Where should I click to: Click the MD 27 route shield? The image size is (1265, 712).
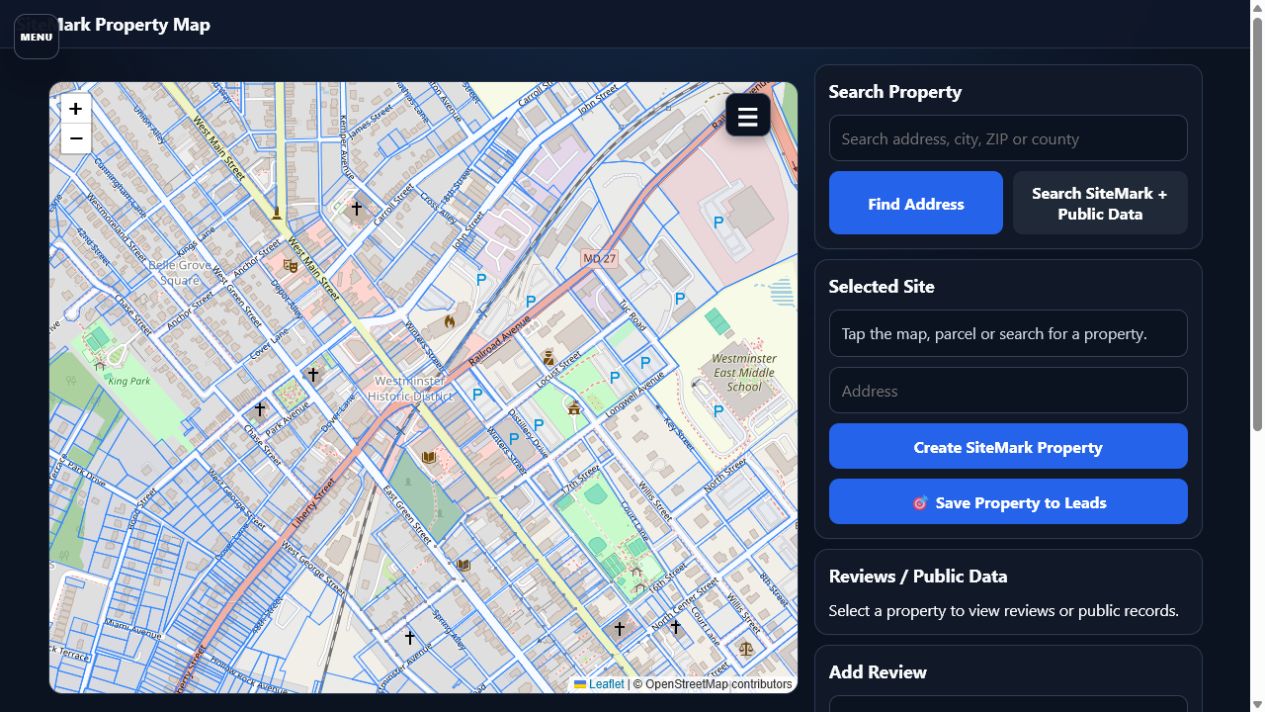600,258
